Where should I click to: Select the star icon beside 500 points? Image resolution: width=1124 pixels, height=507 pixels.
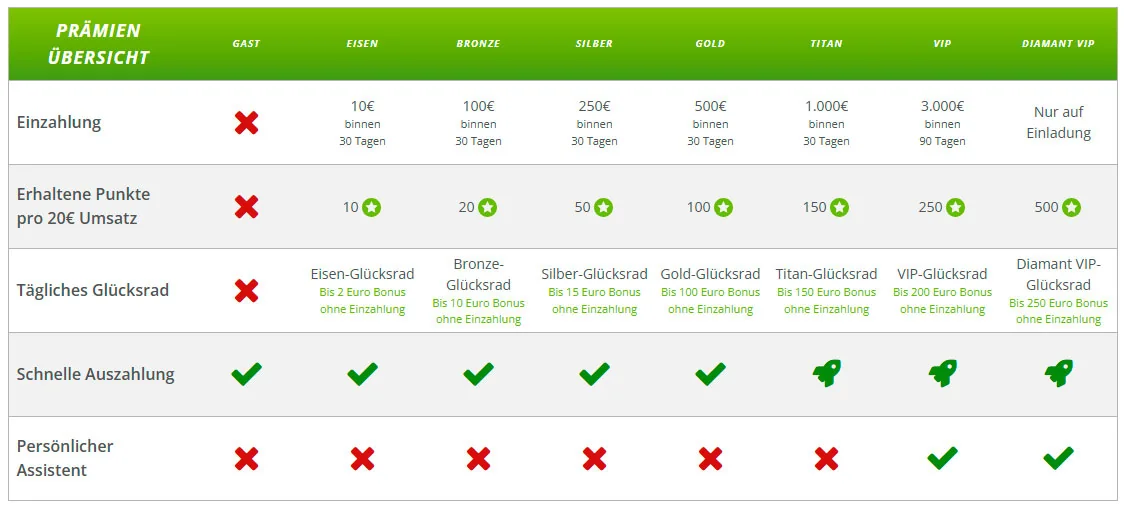click(x=1072, y=208)
